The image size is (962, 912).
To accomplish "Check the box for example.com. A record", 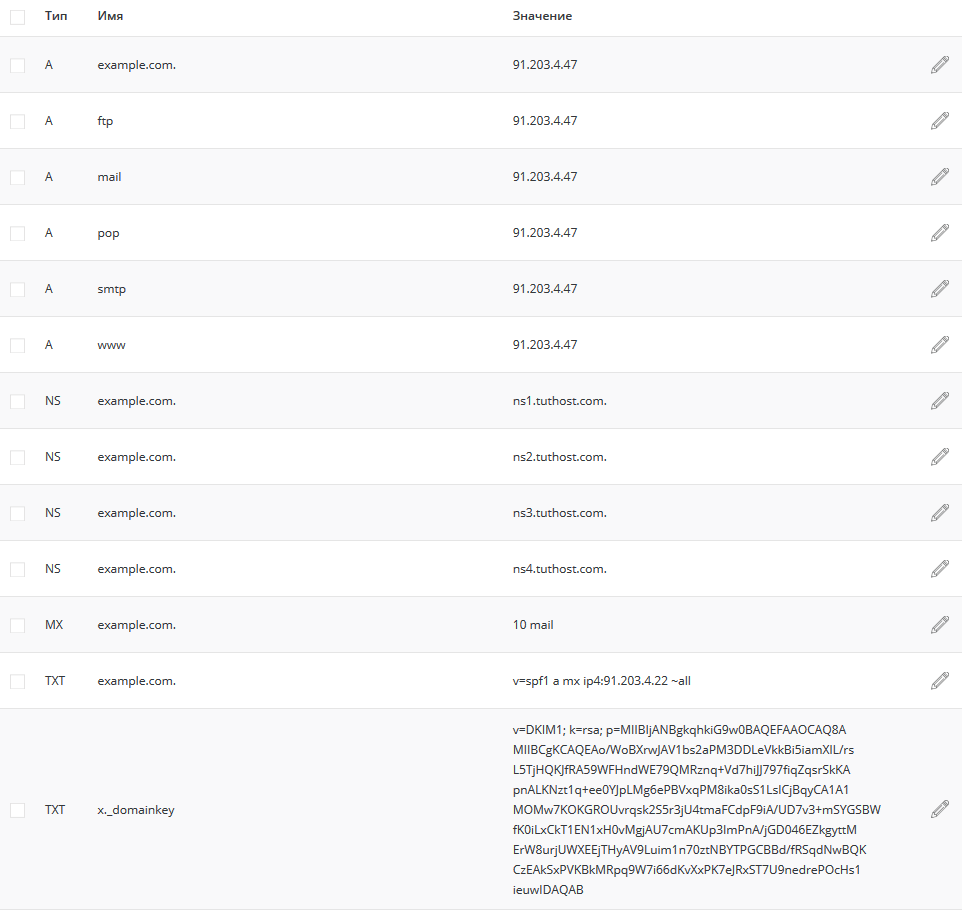I will tap(18, 66).
